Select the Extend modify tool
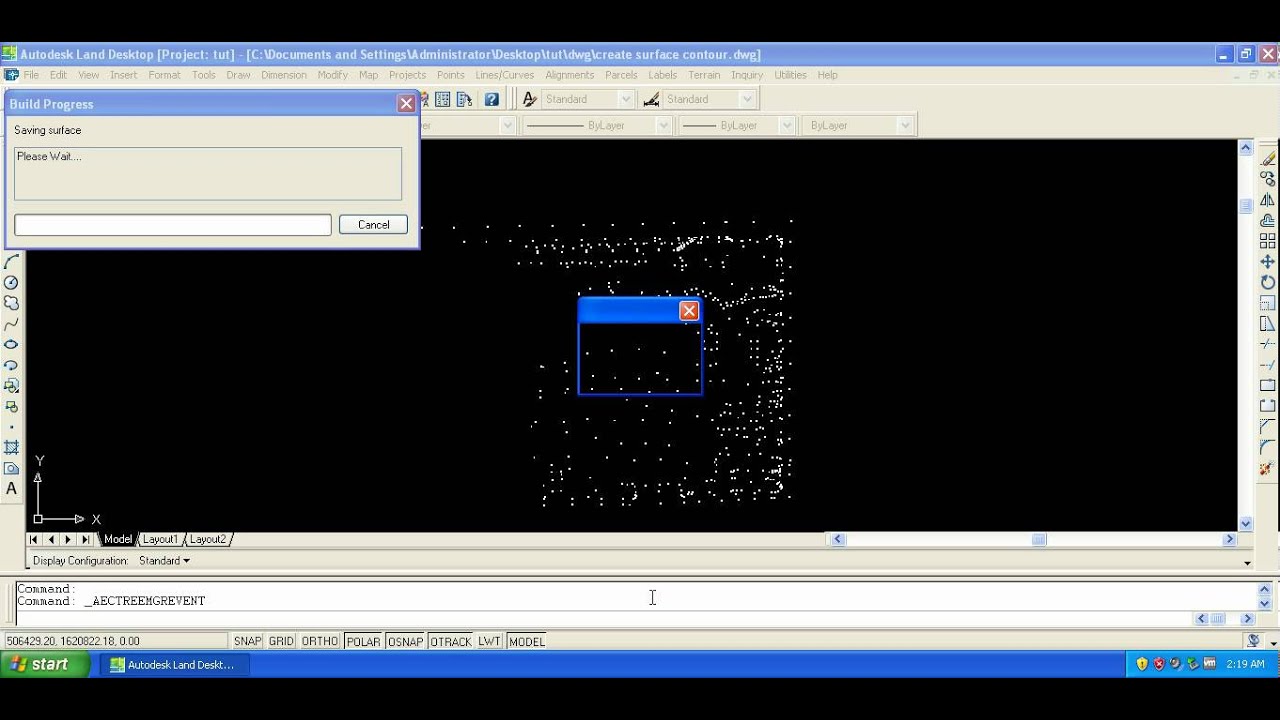The height and width of the screenshot is (720, 1280). 1267,365
